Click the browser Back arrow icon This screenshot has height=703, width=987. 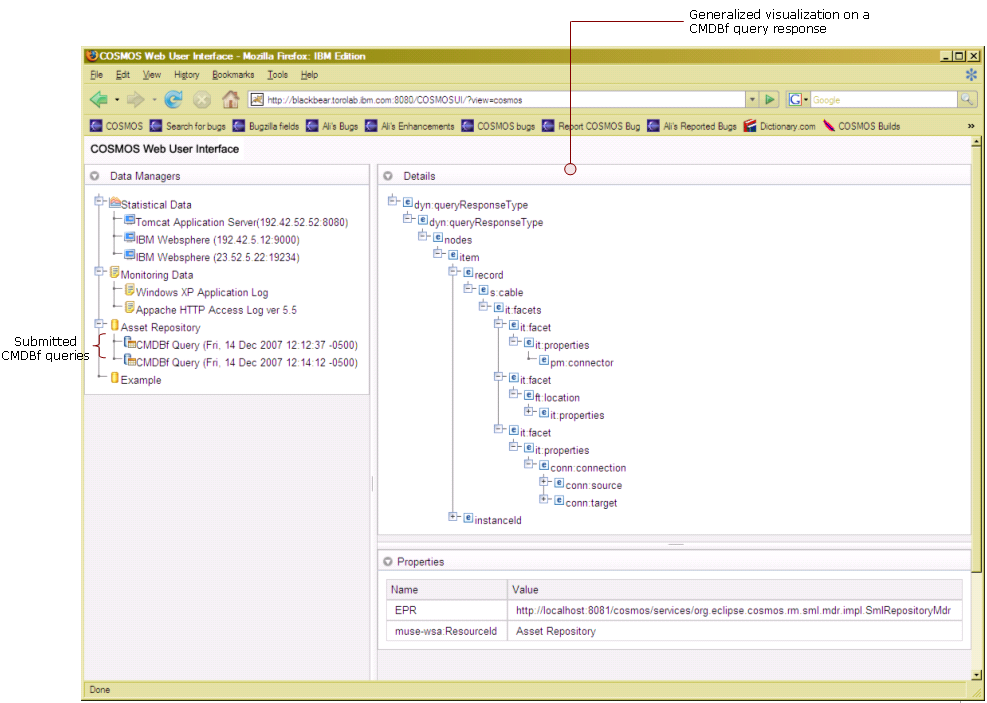click(99, 99)
